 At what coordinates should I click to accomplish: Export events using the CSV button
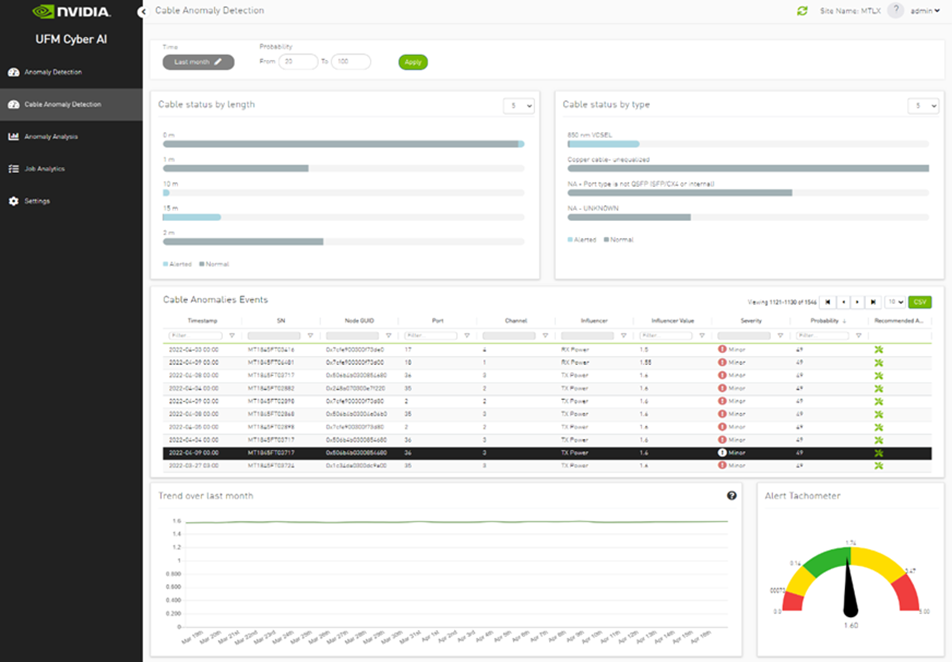coord(920,301)
